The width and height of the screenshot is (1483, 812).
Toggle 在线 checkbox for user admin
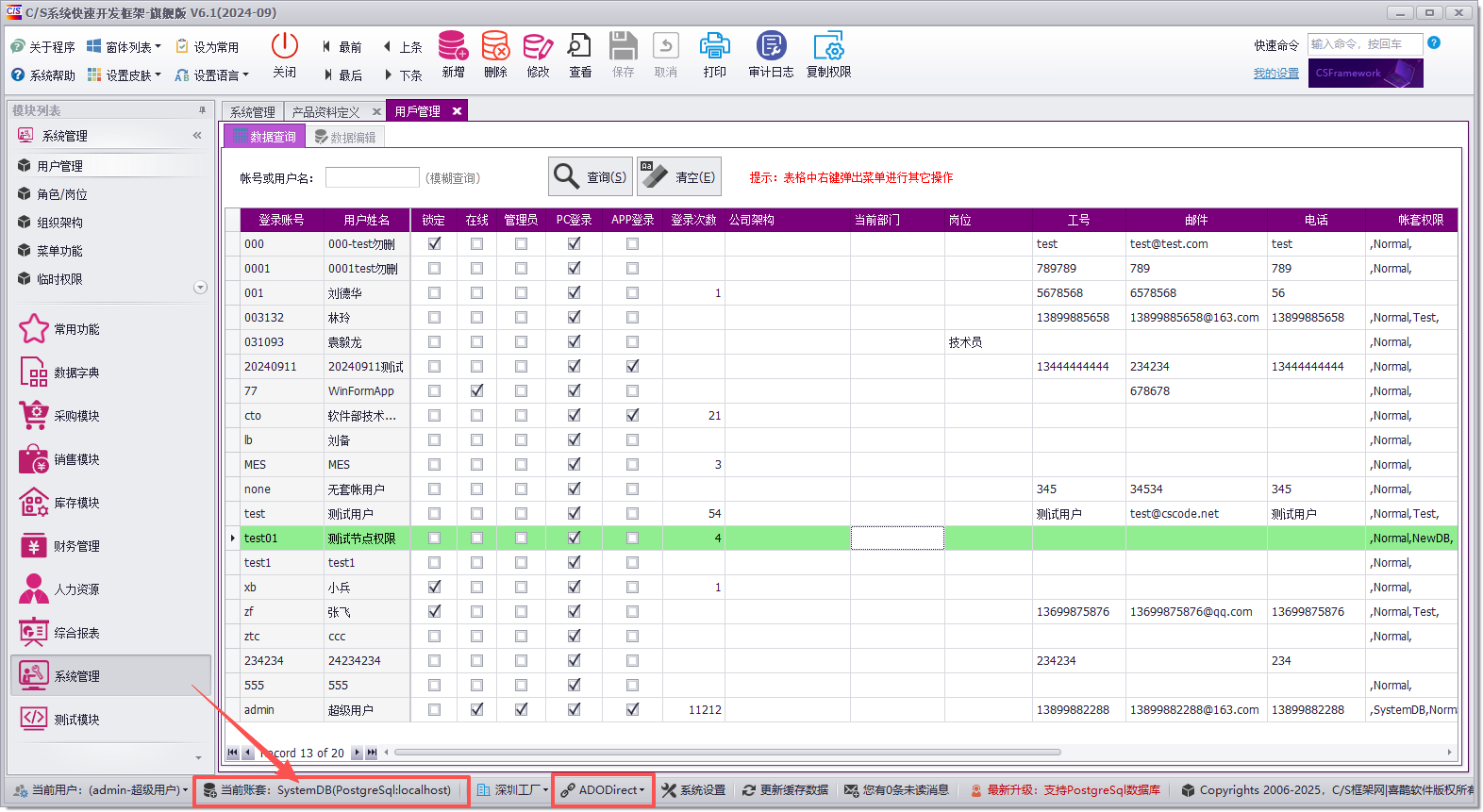[476, 709]
